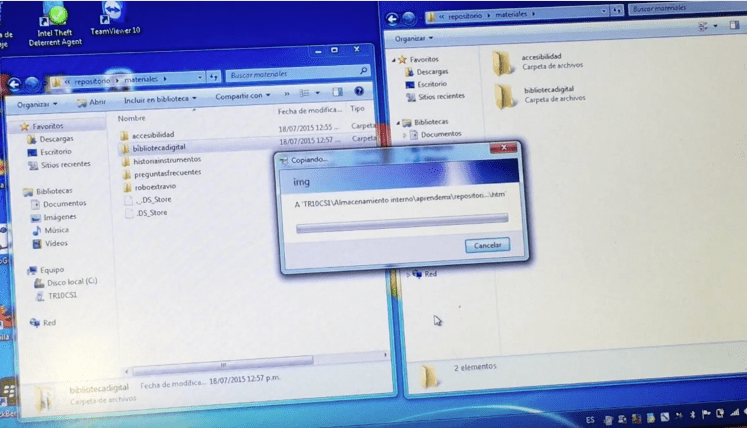Click the Copiando progress bar
This screenshot has height=428, width=747.
[x=402, y=223]
